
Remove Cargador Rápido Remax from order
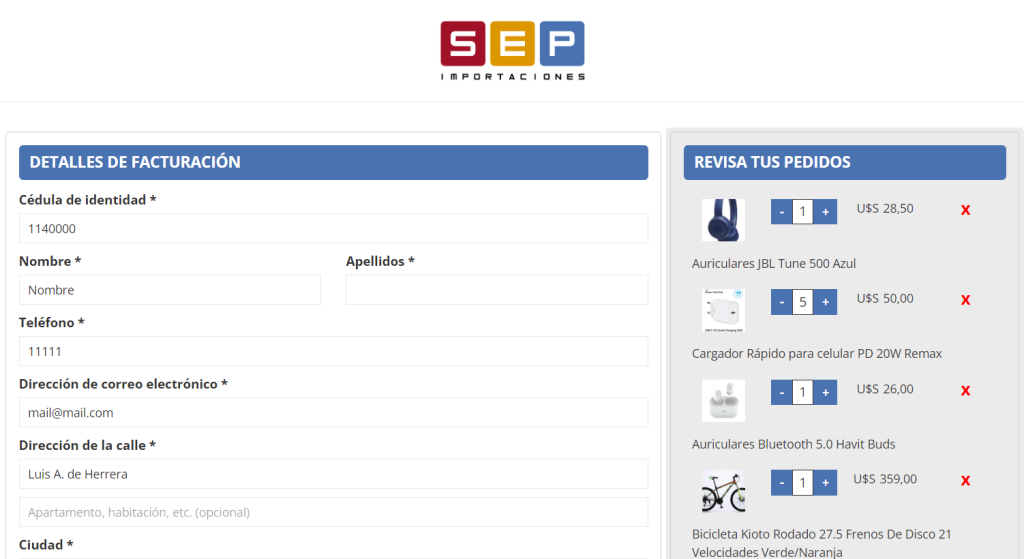point(965,300)
